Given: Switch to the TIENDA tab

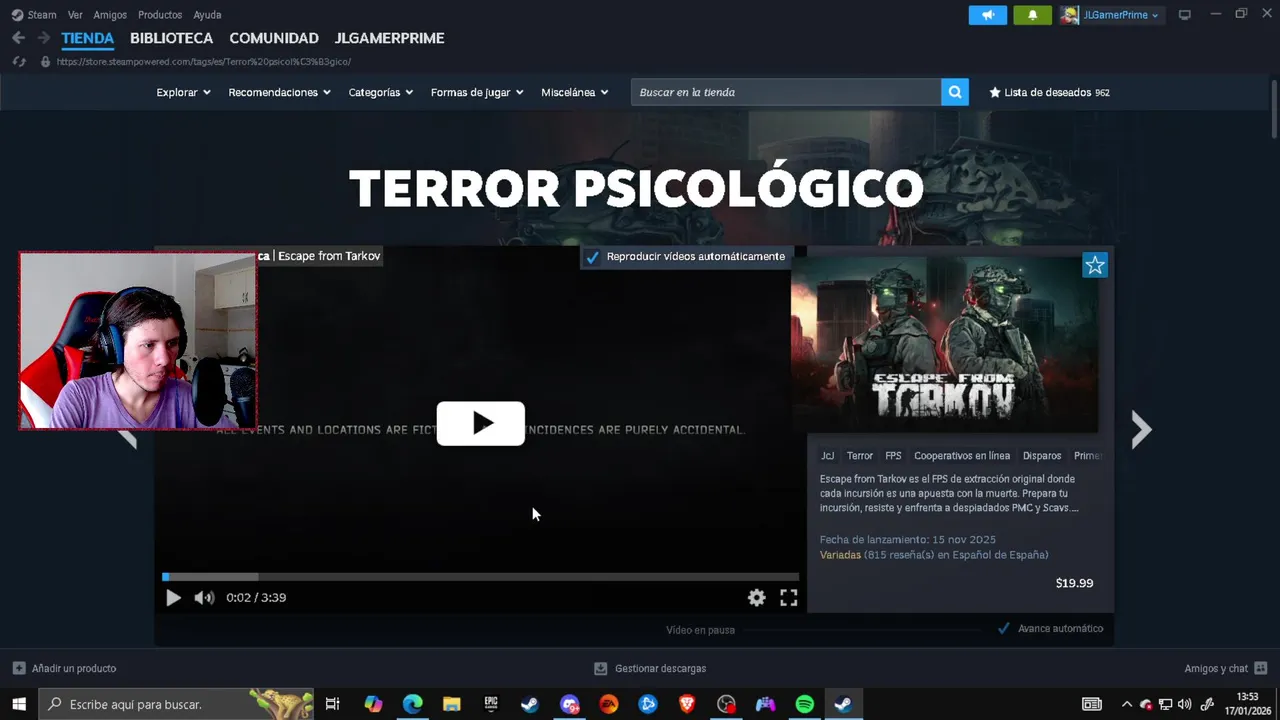Looking at the screenshot, I should pos(88,38).
